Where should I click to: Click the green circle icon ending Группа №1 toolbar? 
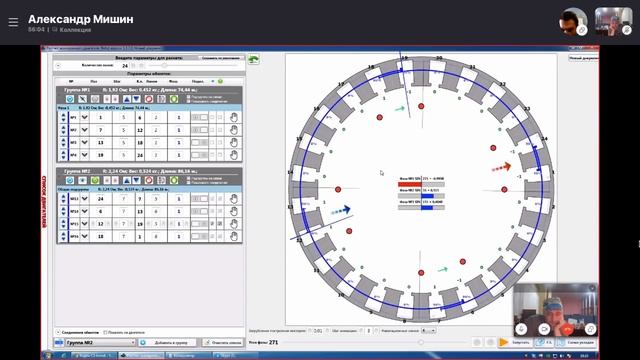click(x=174, y=99)
